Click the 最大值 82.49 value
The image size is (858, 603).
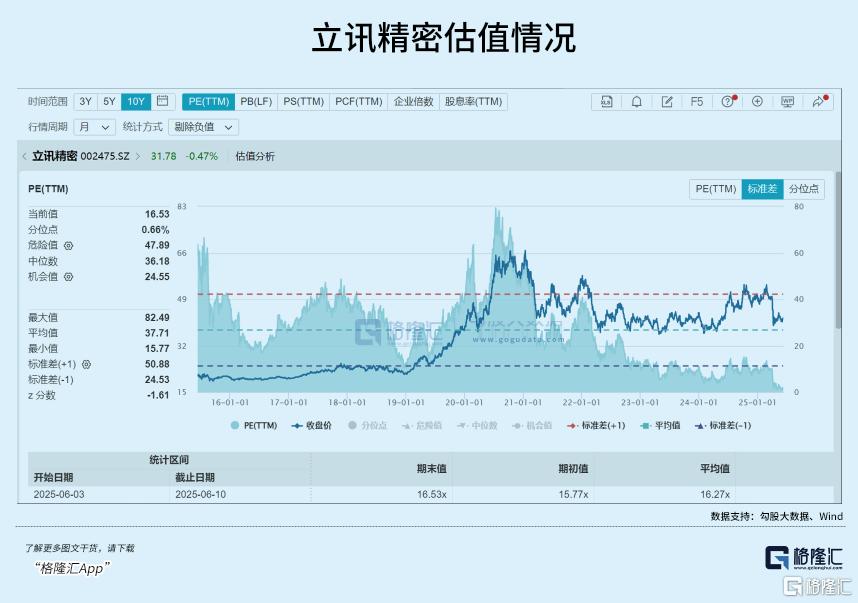(157, 318)
